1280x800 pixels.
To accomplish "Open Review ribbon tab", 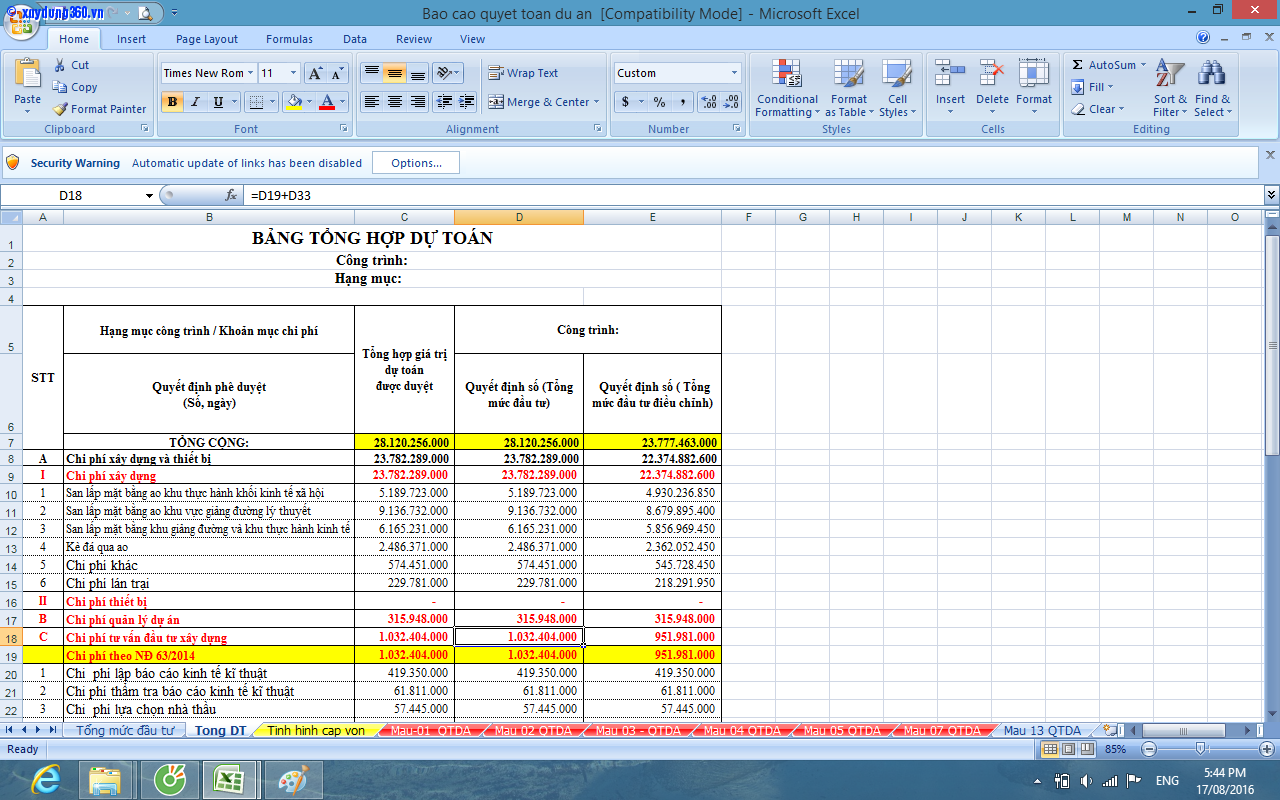I will (414, 39).
